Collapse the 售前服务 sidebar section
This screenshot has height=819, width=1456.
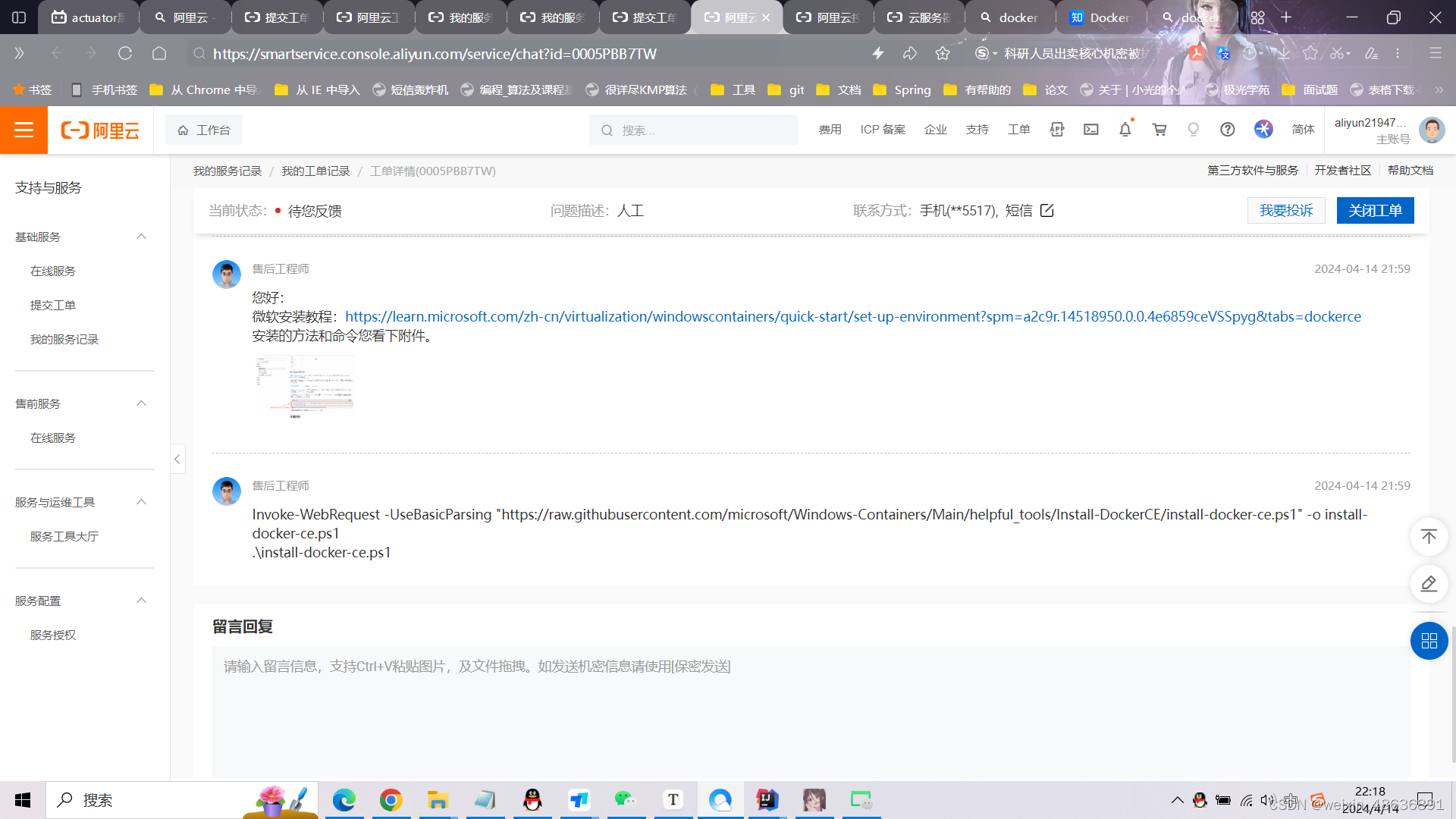pyautogui.click(x=141, y=403)
